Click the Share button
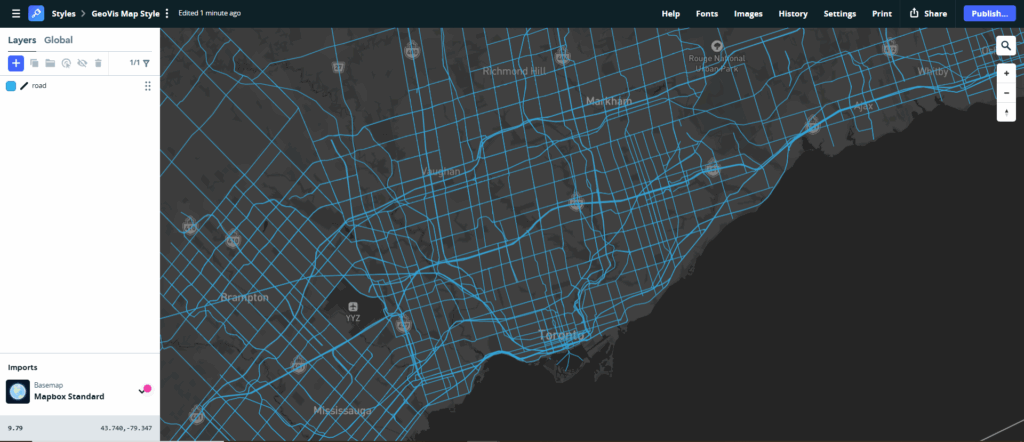The height and width of the screenshot is (442, 1024). click(928, 14)
